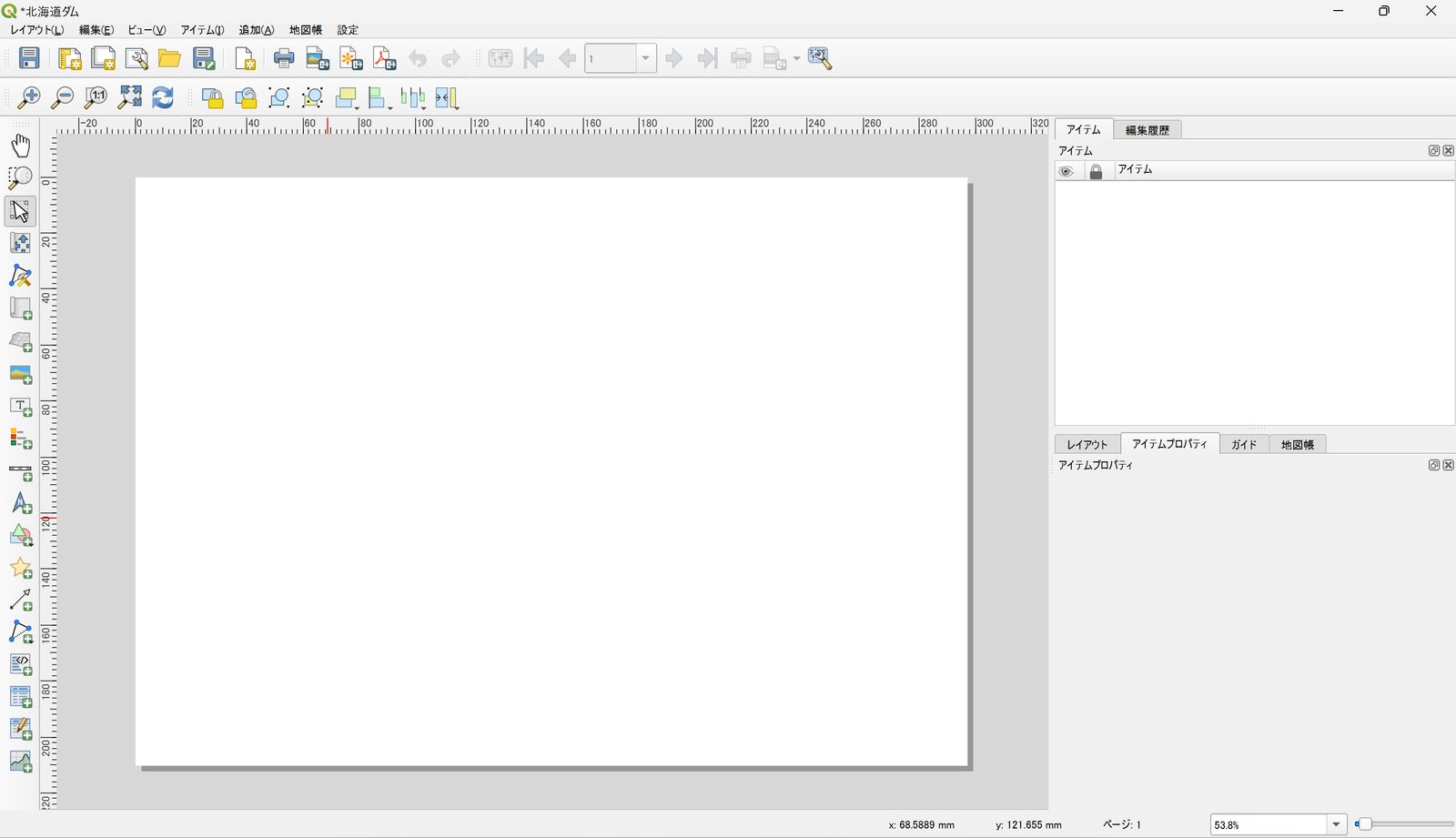Add a new map to layout
Viewport: 1456px width, 838px height.
pyautogui.click(x=20, y=308)
